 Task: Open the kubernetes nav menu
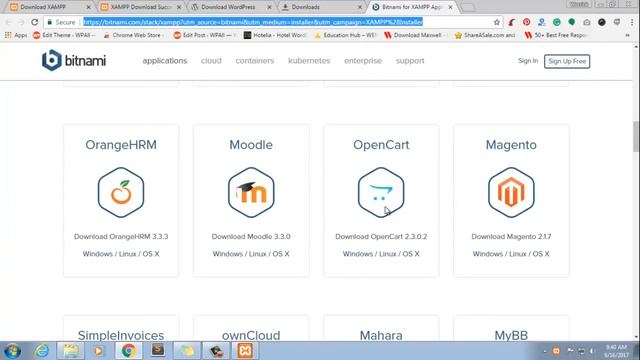tap(309, 61)
